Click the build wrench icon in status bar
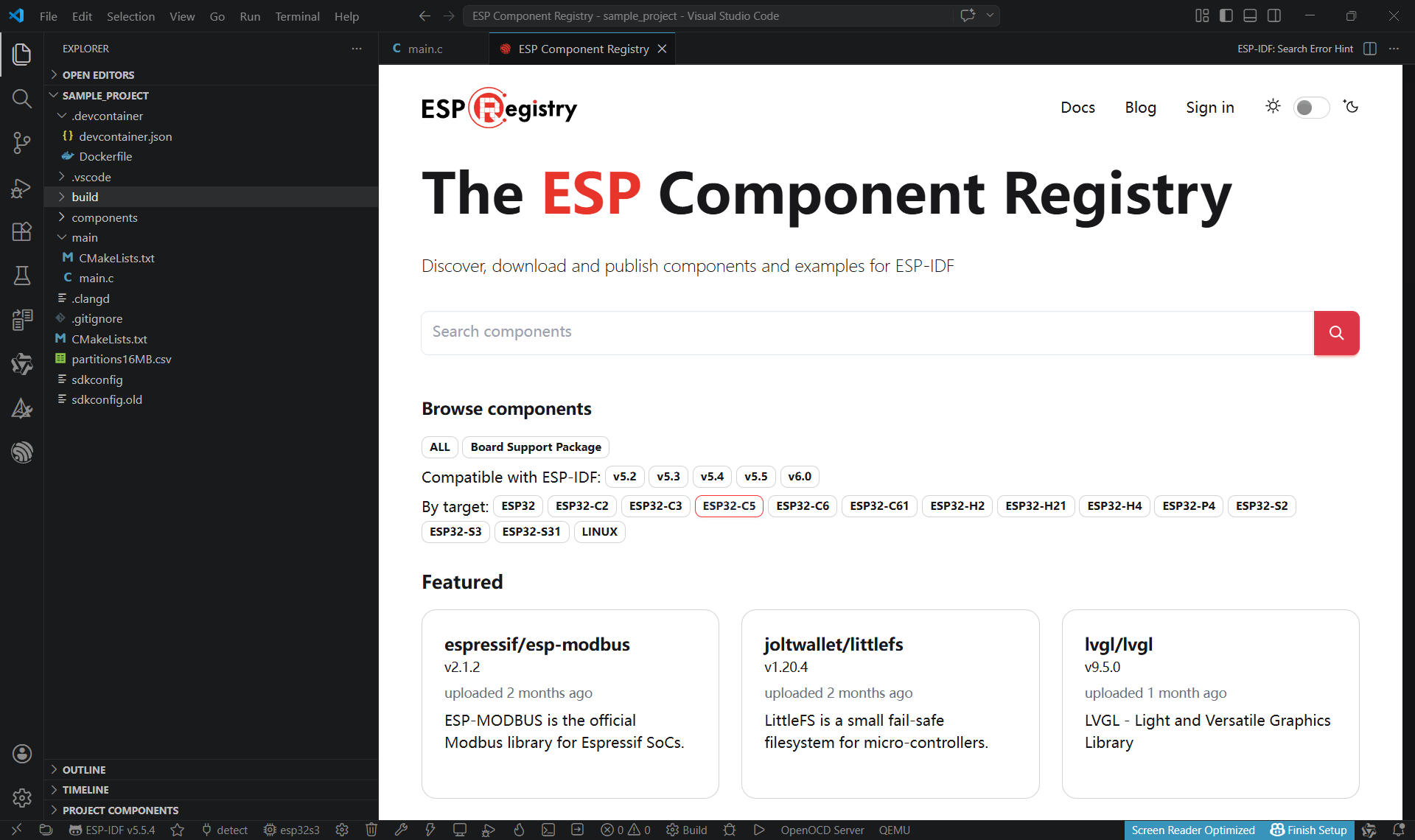The image size is (1415, 840). point(401,830)
